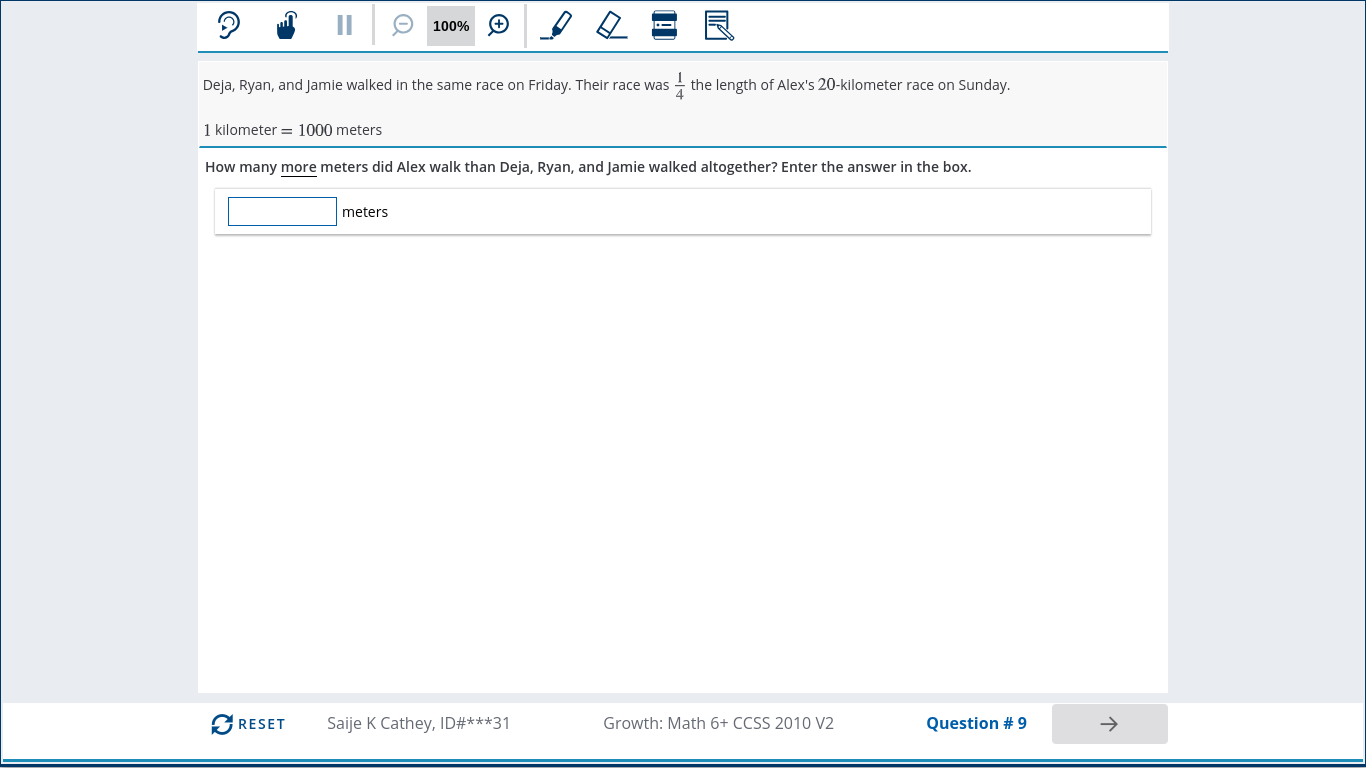
Task: Click the meters unit label
Action: (365, 212)
